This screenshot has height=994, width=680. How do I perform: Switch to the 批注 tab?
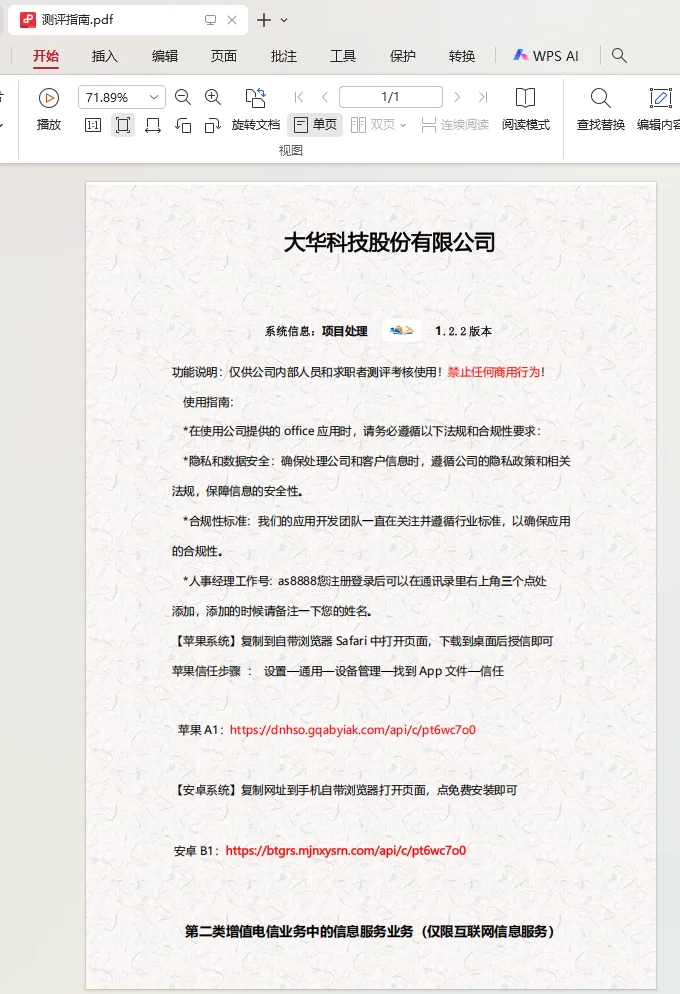[x=284, y=56]
